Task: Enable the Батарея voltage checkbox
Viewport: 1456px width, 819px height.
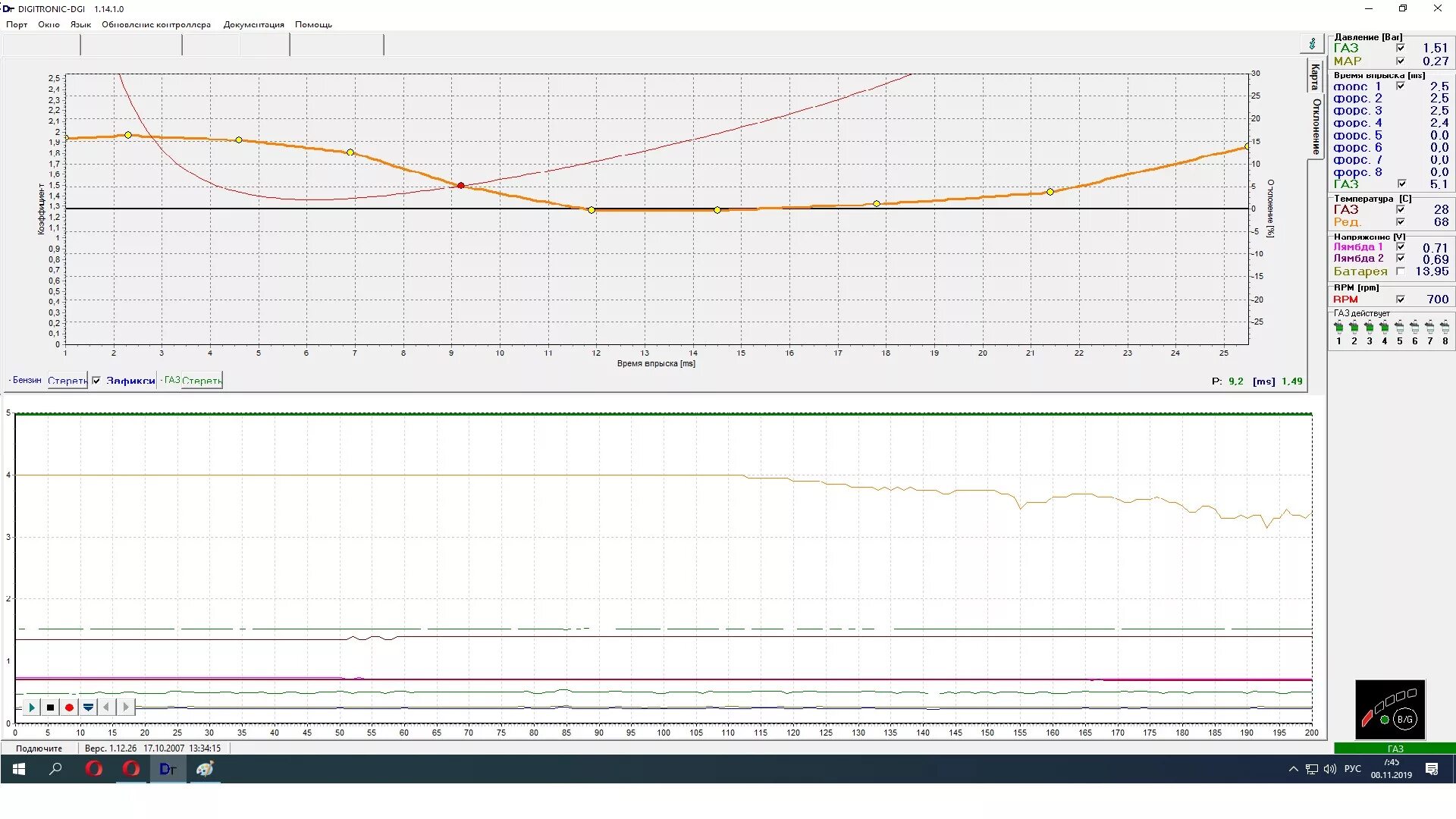Action: pos(1400,271)
